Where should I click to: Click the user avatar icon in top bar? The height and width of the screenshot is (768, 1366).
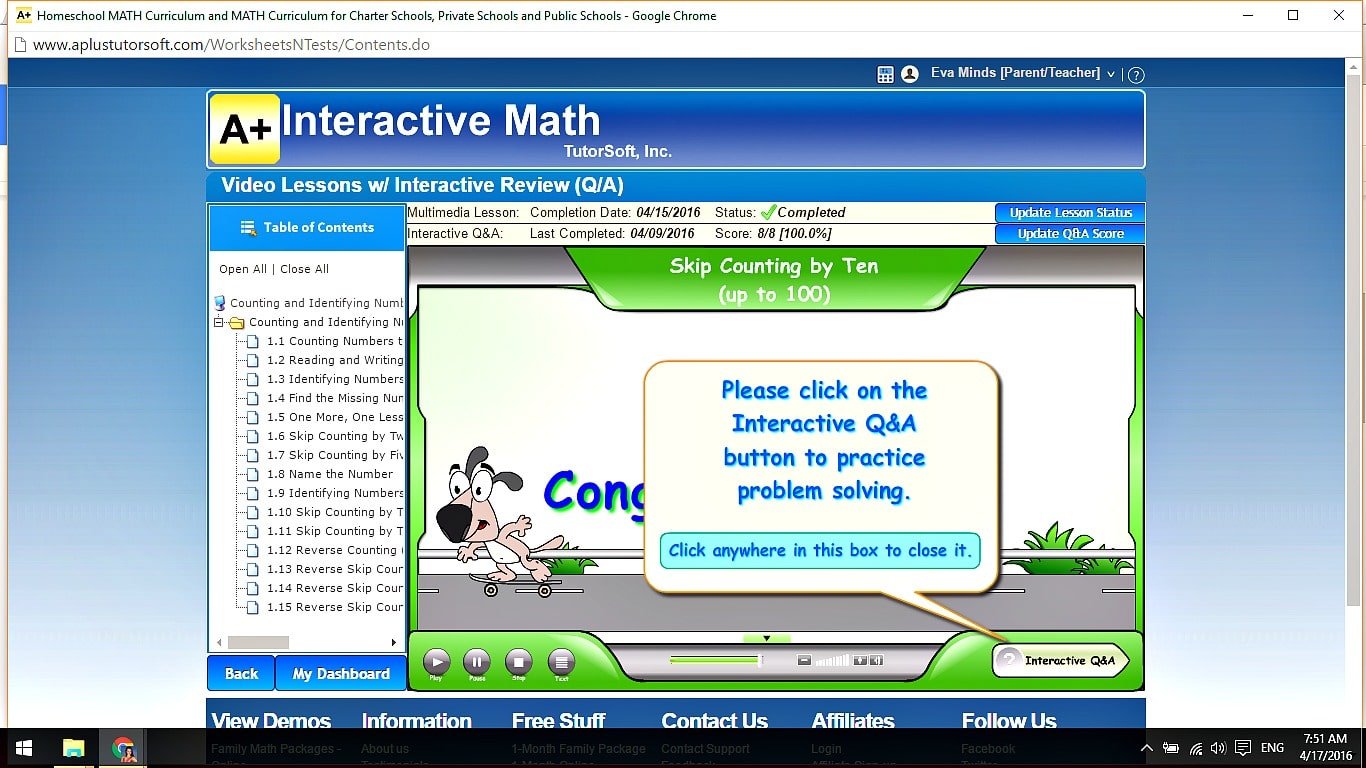pyautogui.click(x=910, y=74)
